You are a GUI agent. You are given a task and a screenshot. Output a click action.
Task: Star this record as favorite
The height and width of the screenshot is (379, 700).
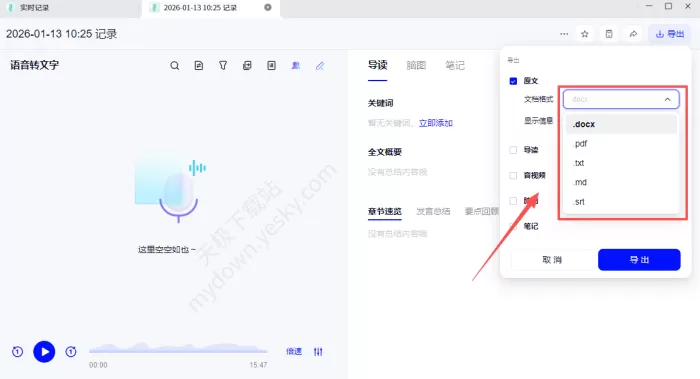[585, 34]
